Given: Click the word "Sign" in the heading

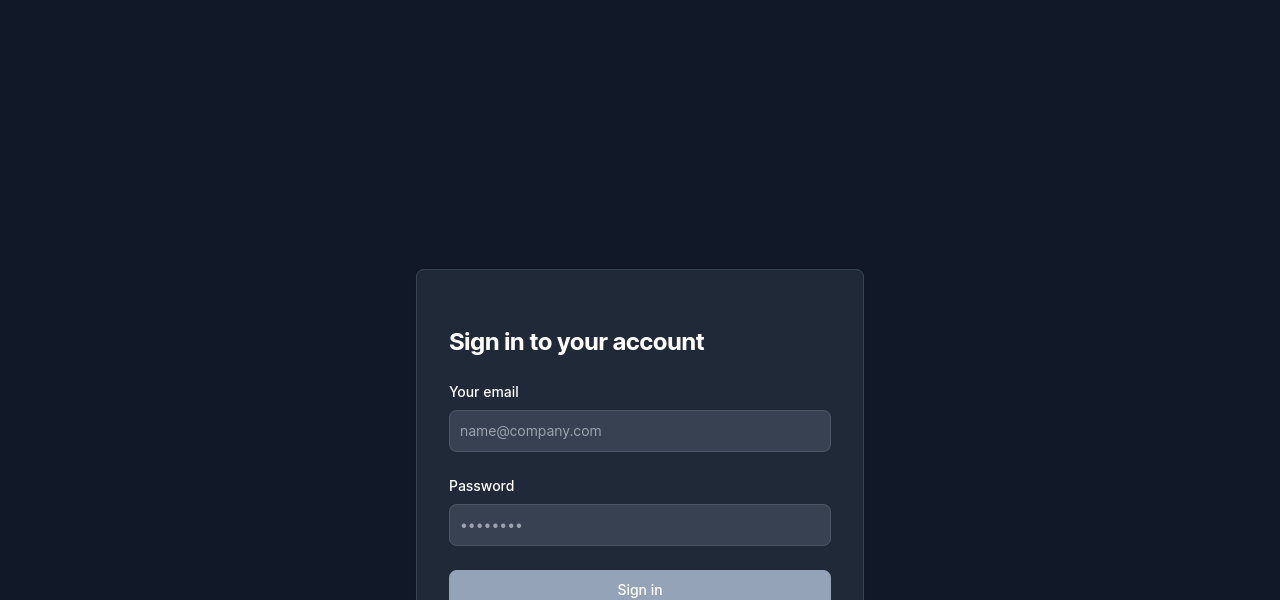Looking at the screenshot, I should 473,342.
